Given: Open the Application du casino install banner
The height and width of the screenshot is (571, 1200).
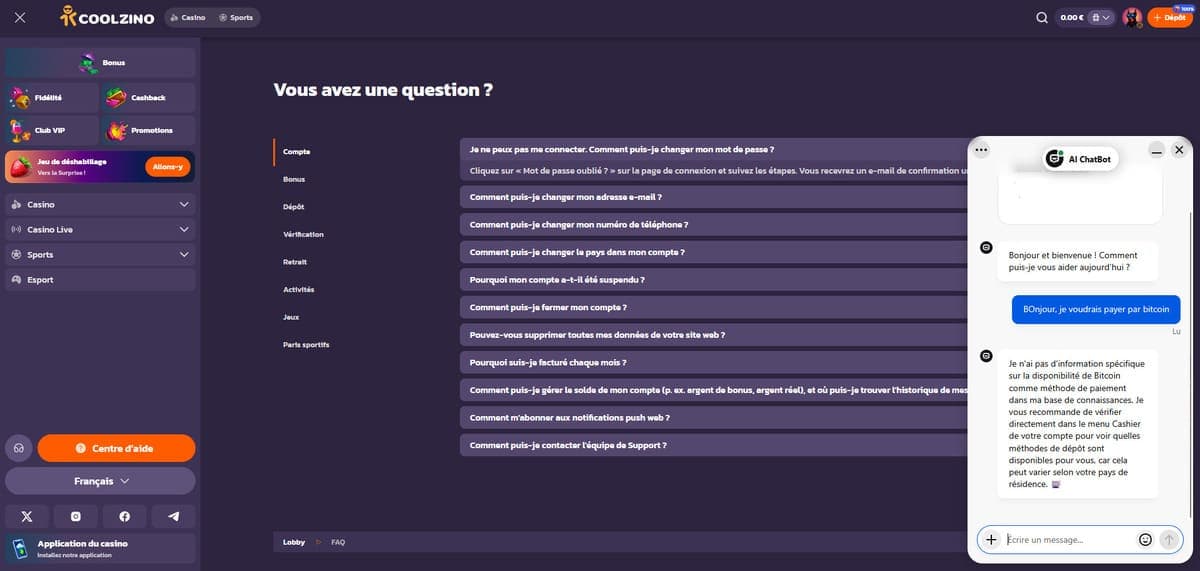Looking at the screenshot, I should click(x=100, y=548).
